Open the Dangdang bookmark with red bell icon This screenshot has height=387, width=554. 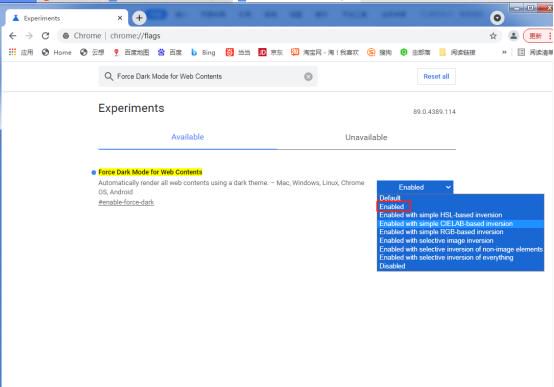pyautogui.click(x=238, y=52)
